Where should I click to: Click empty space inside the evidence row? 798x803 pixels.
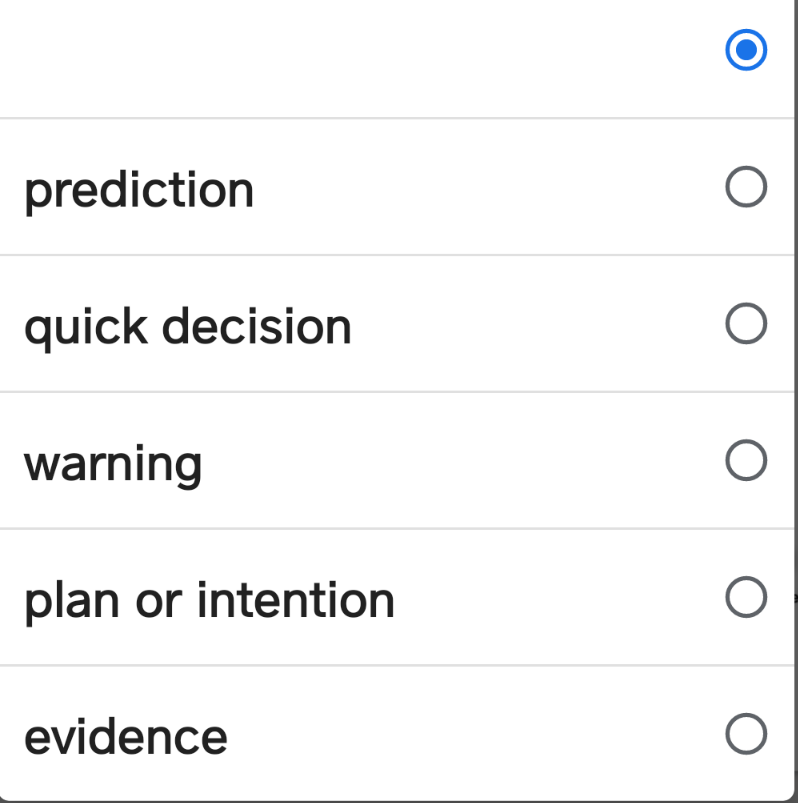(x=476, y=734)
